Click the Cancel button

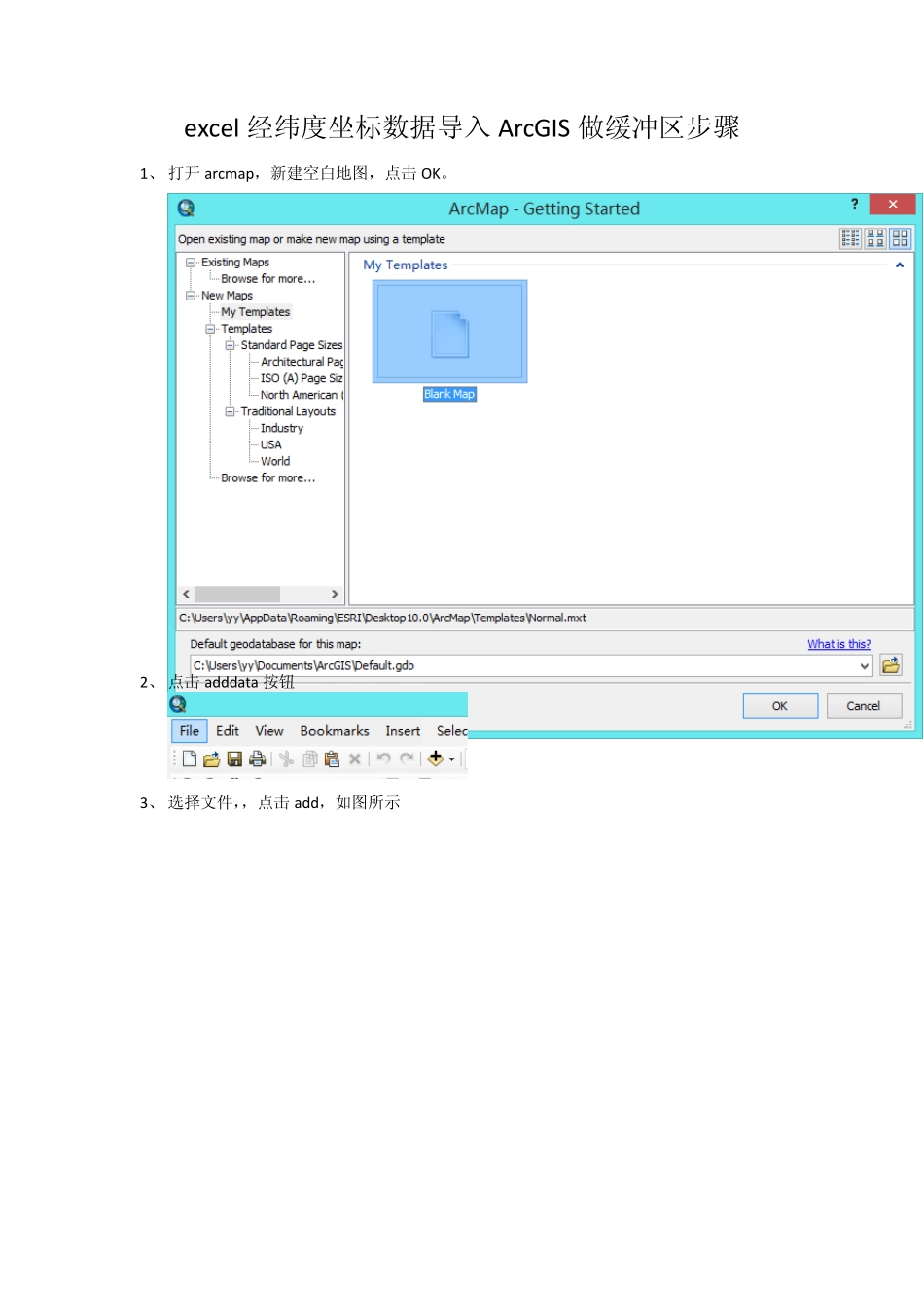(x=864, y=706)
